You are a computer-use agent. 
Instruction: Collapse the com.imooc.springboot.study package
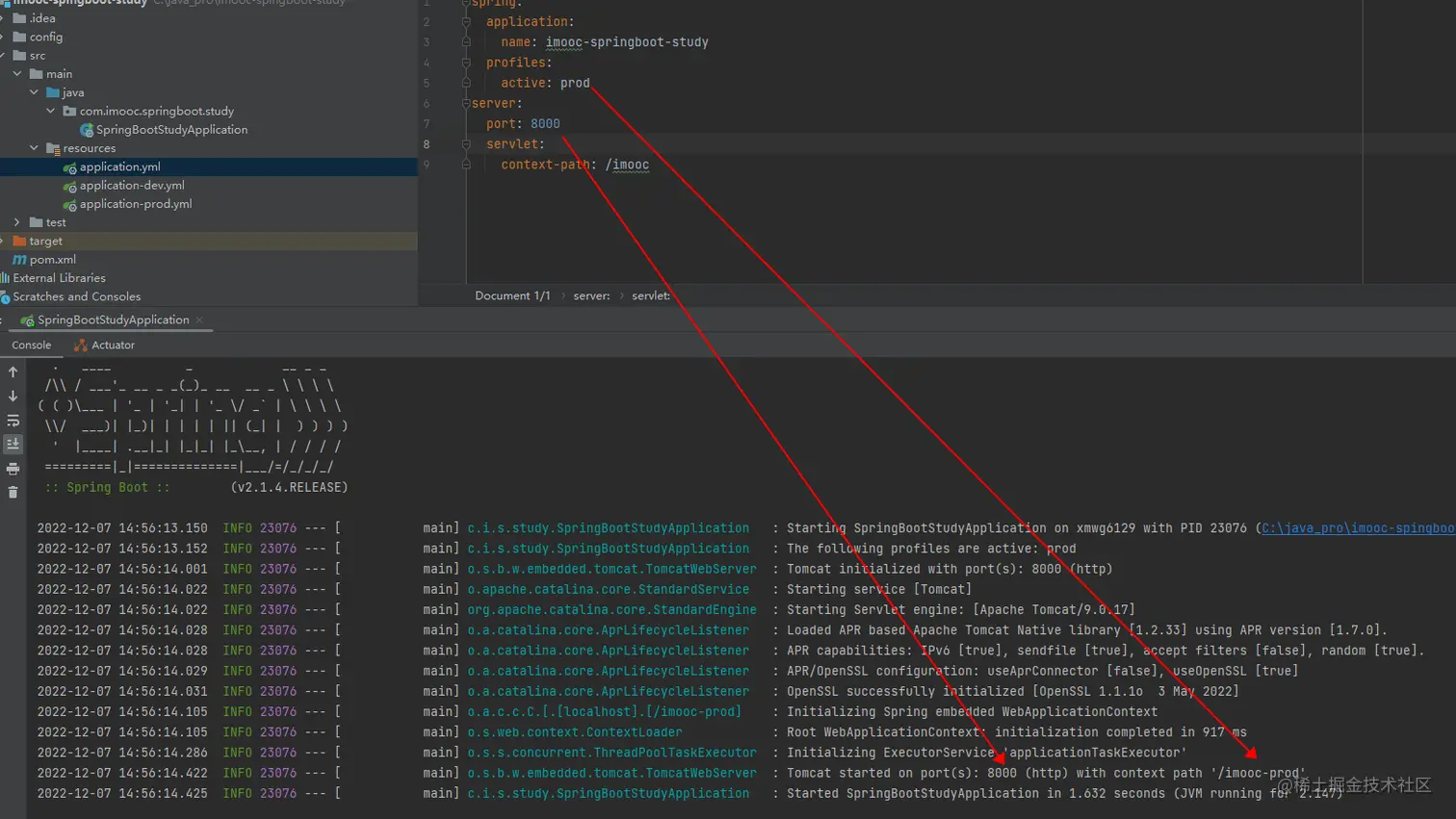[50, 111]
